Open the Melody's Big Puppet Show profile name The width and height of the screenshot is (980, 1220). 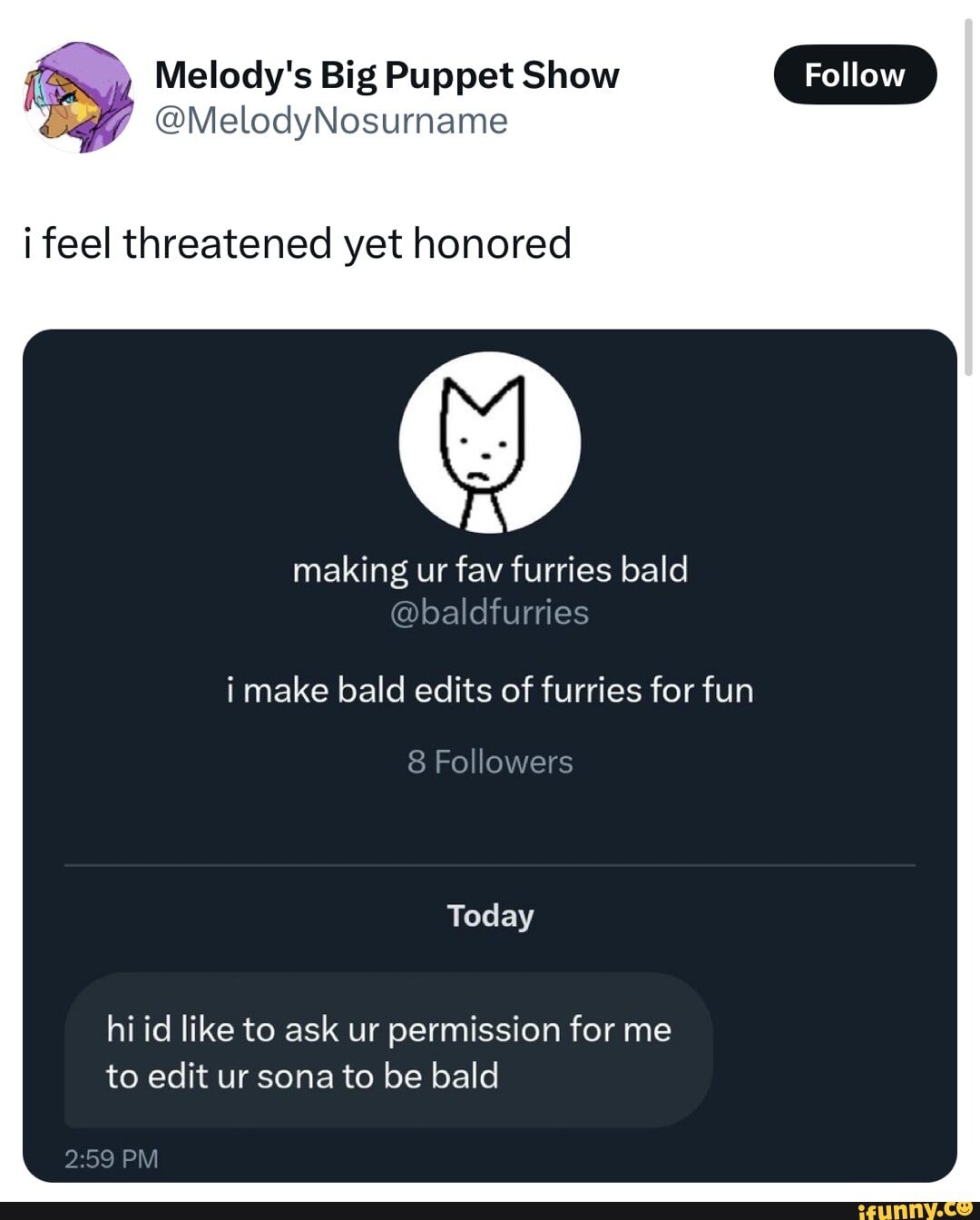coord(387,75)
